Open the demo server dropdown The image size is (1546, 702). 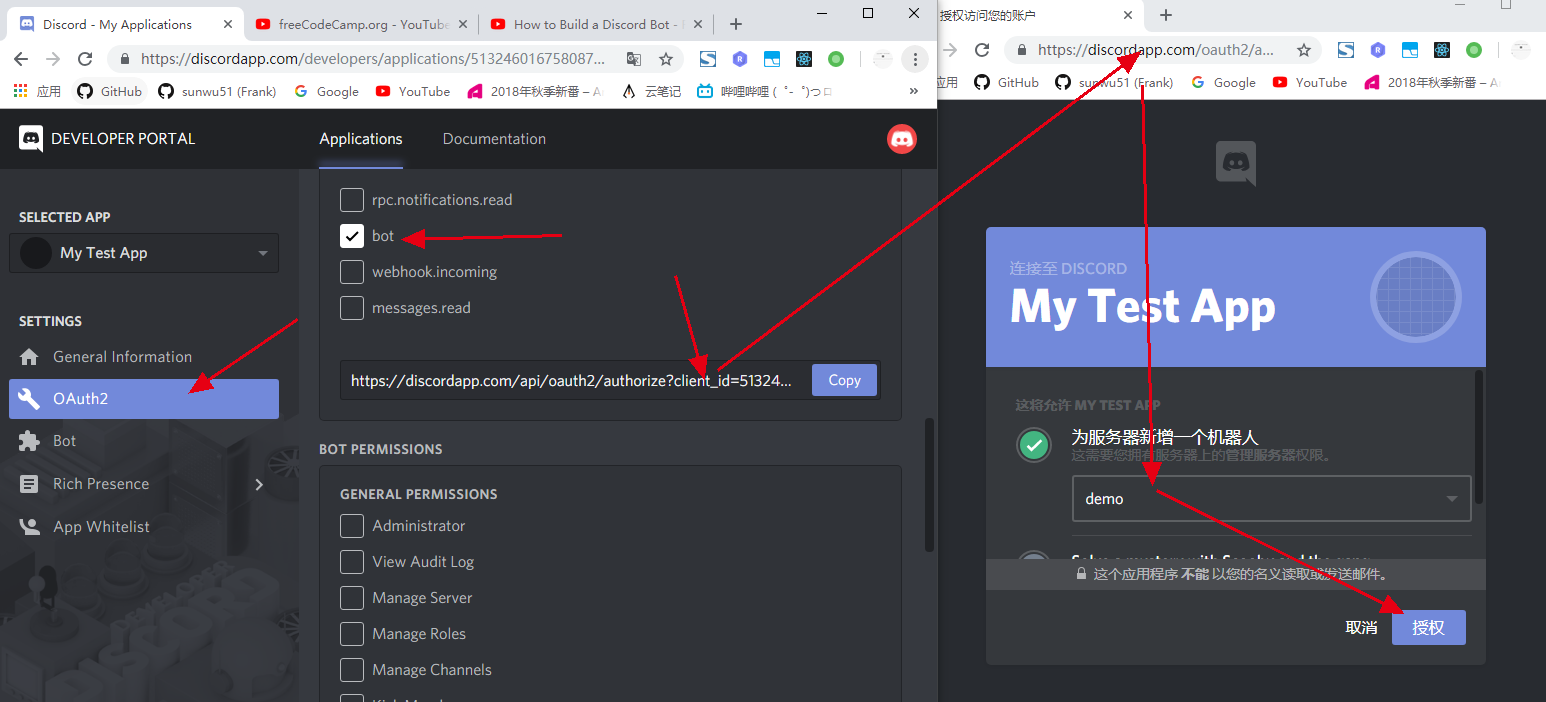[1271, 499]
